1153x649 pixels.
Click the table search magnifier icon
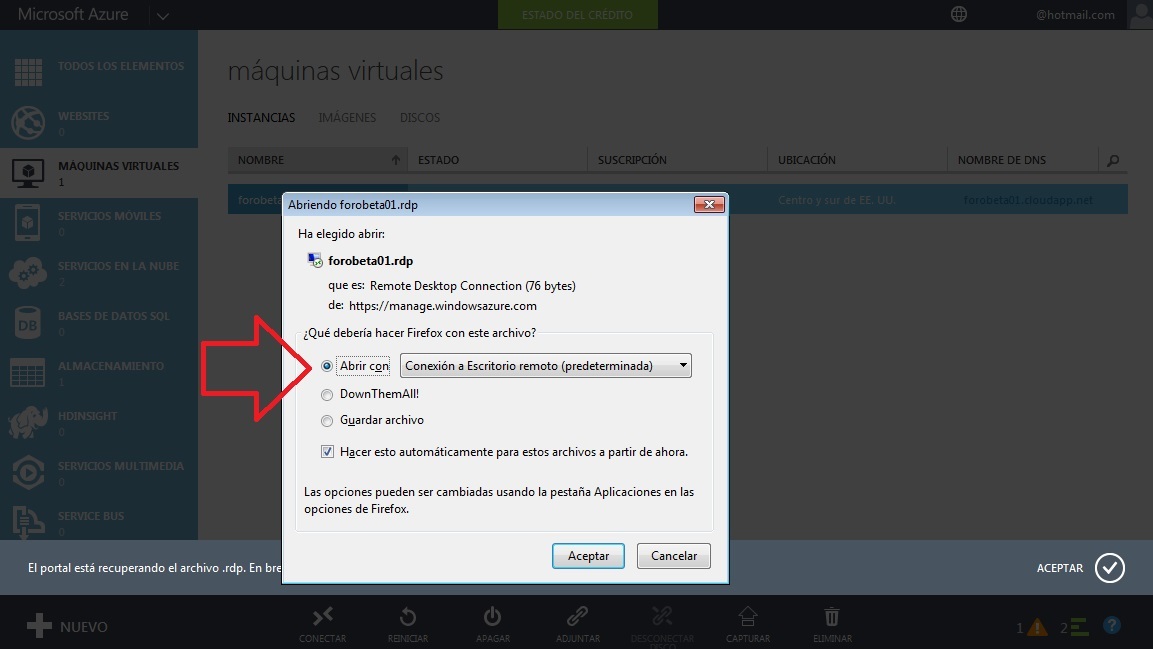pyautogui.click(x=1113, y=160)
